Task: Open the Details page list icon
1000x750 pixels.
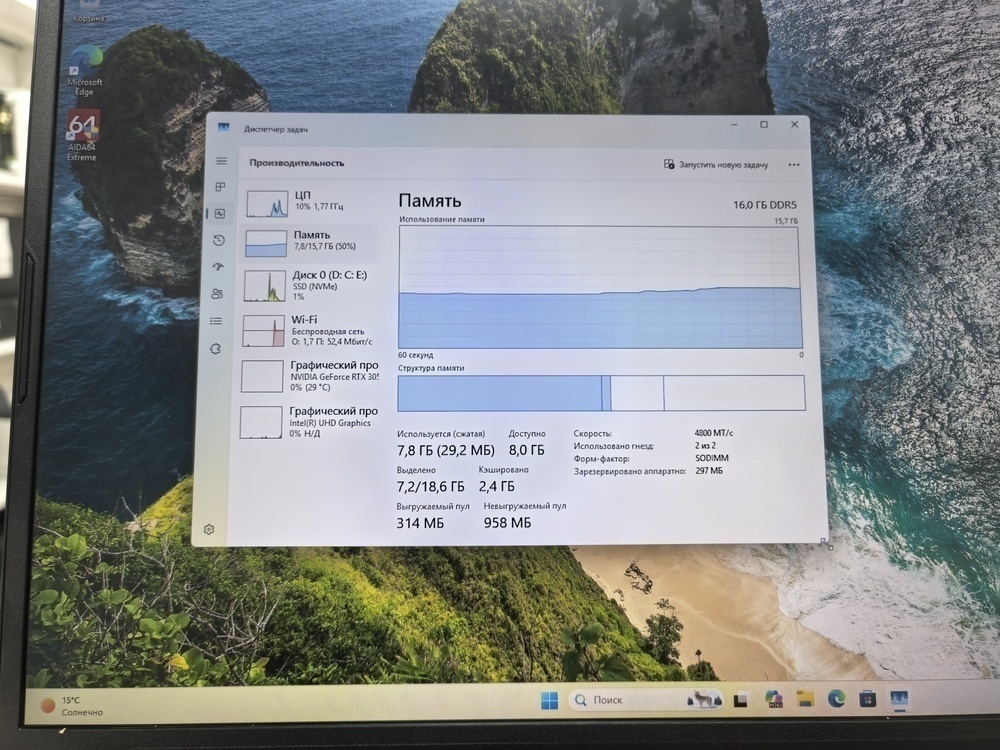Action: [216, 321]
